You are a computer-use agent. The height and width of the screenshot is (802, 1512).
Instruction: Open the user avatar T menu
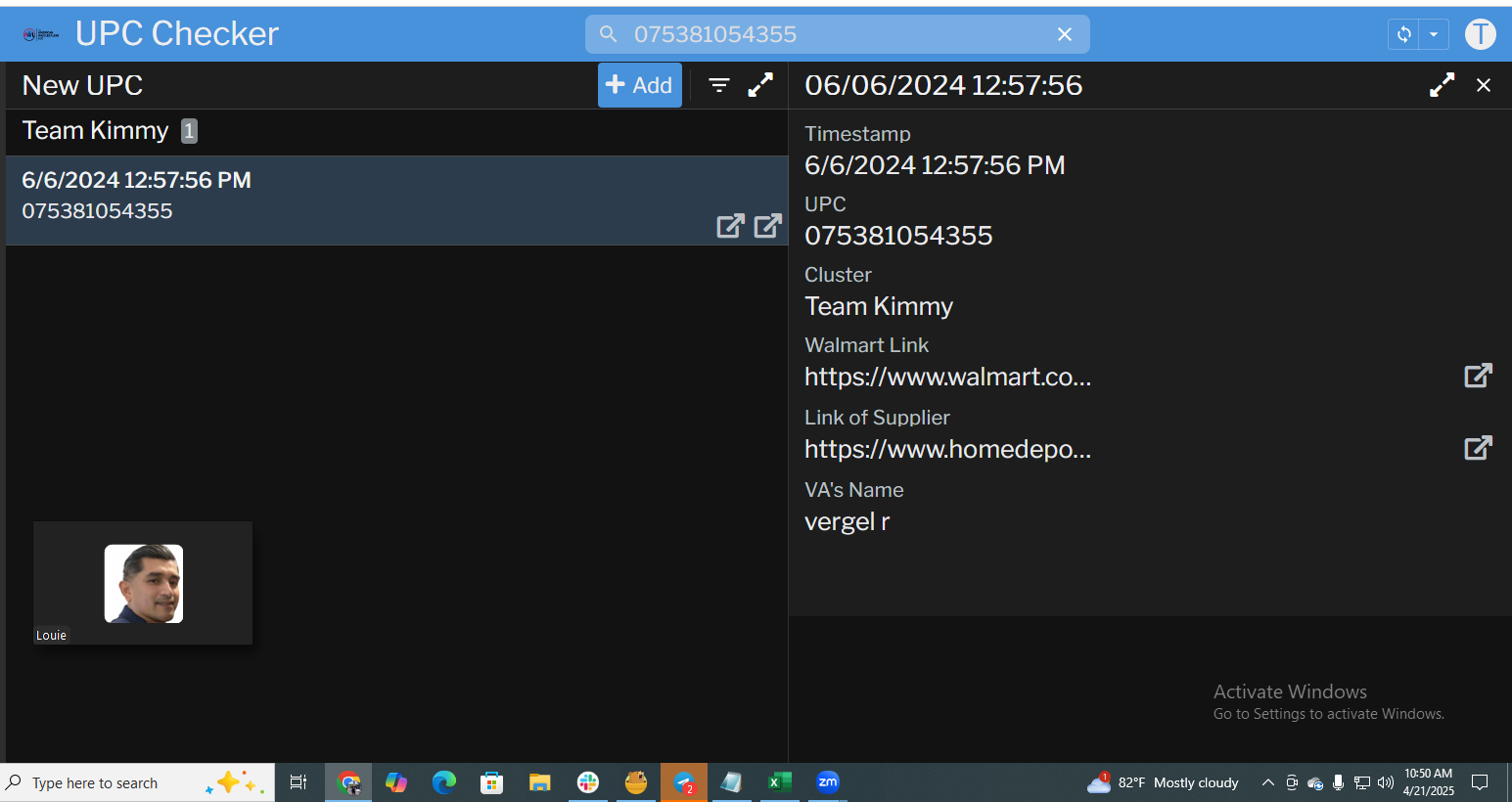(x=1480, y=34)
